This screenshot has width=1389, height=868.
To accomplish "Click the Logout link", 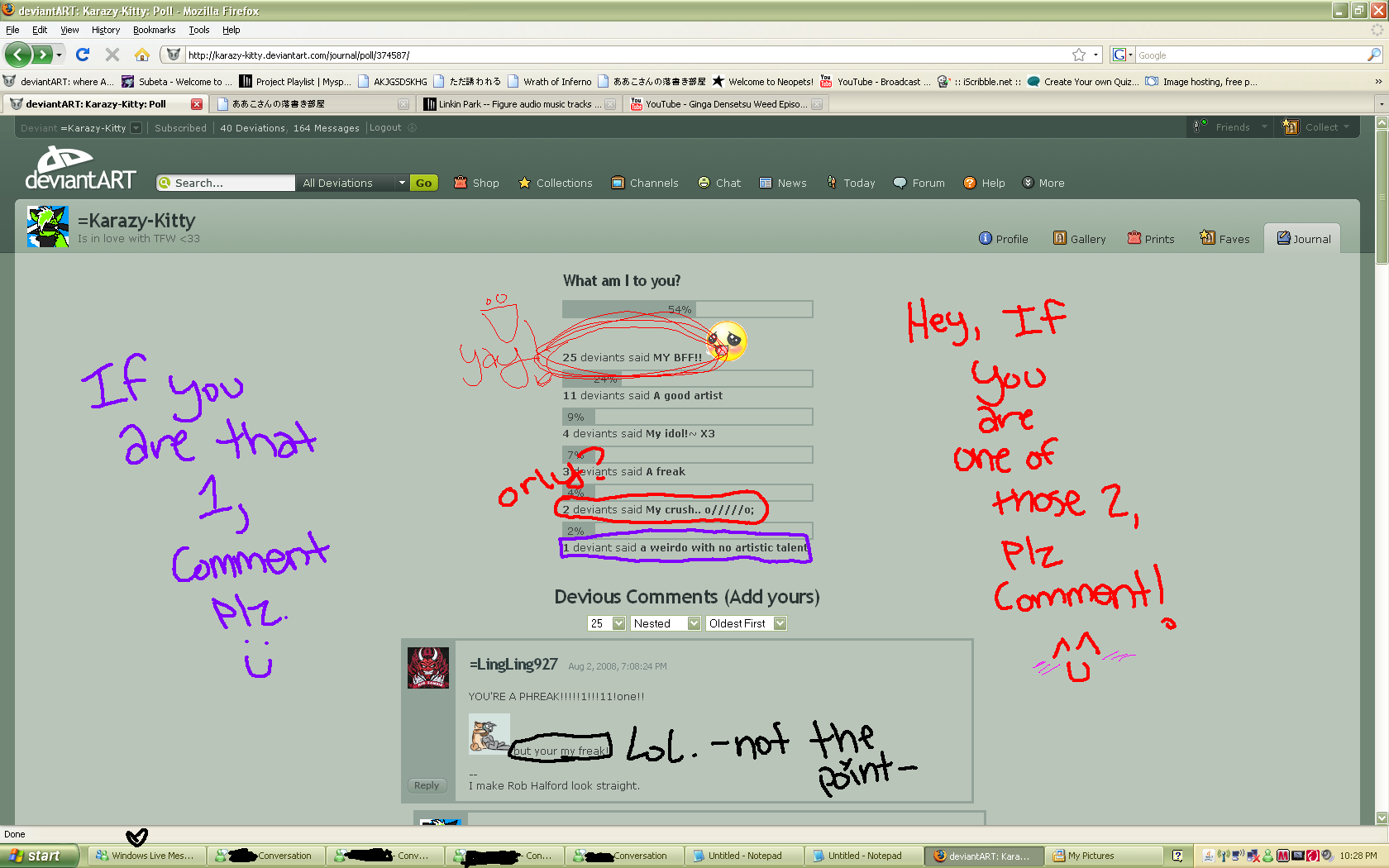I will click(x=385, y=128).
